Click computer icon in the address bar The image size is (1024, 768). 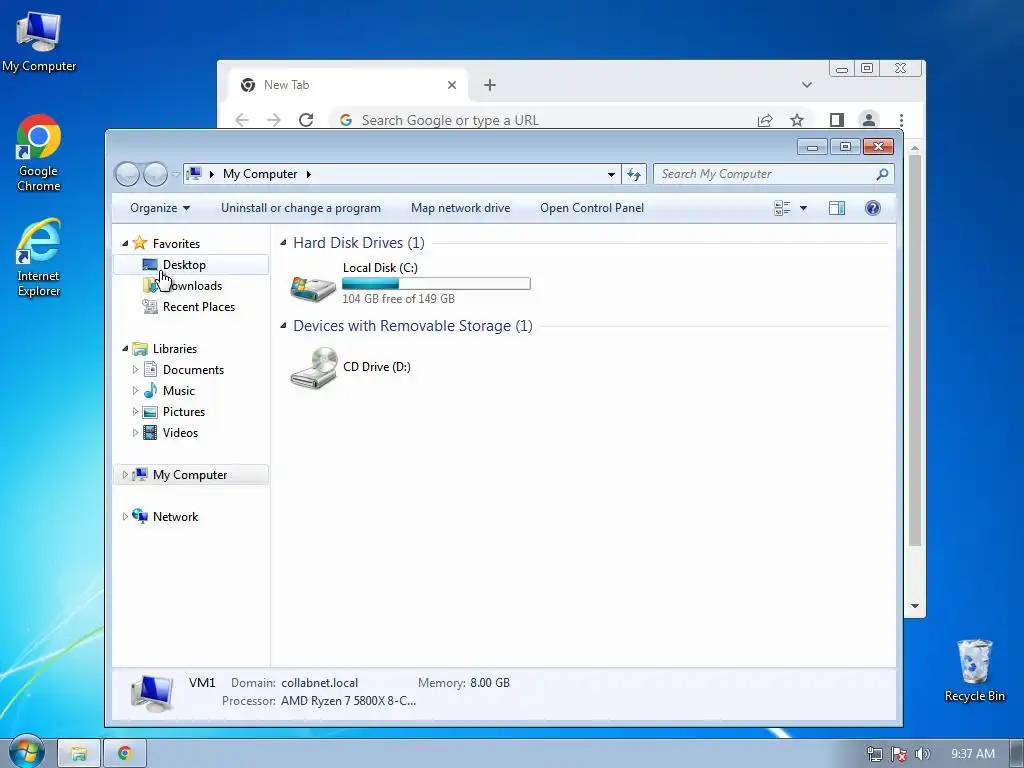pyautogui.click(x=194, y=174)
